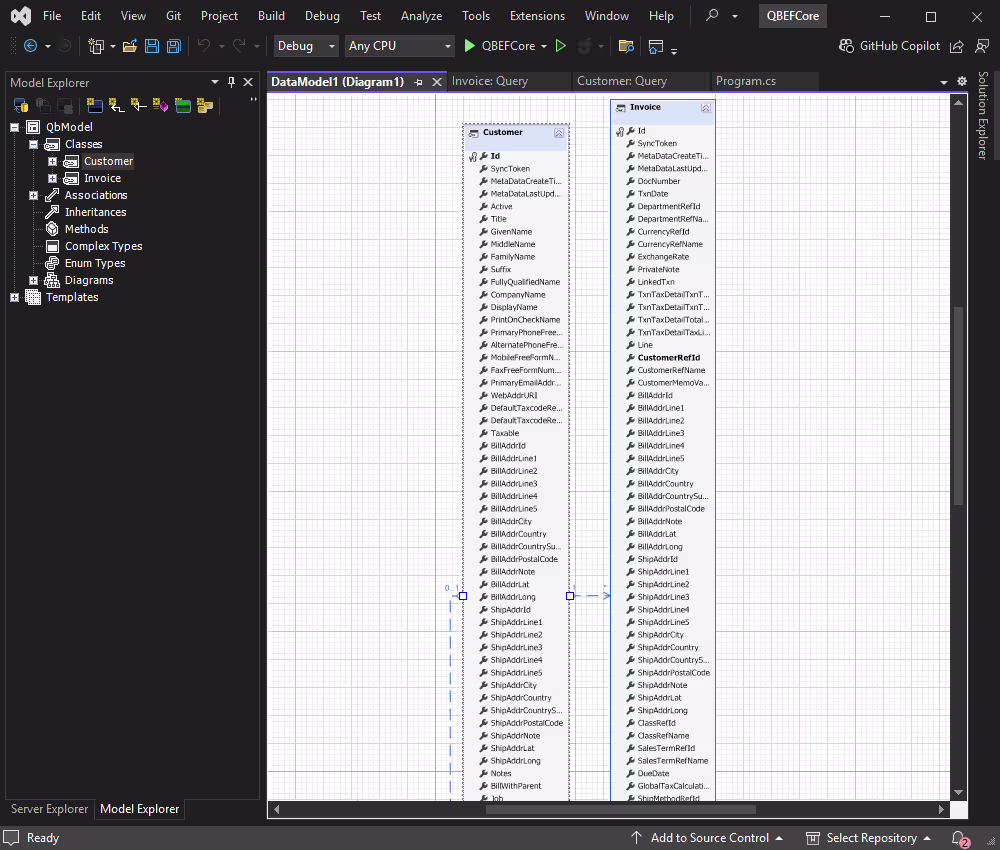Collapse the Invoice class shape in diagram
The image size is (1000, 850).
(x=705, y=108)
